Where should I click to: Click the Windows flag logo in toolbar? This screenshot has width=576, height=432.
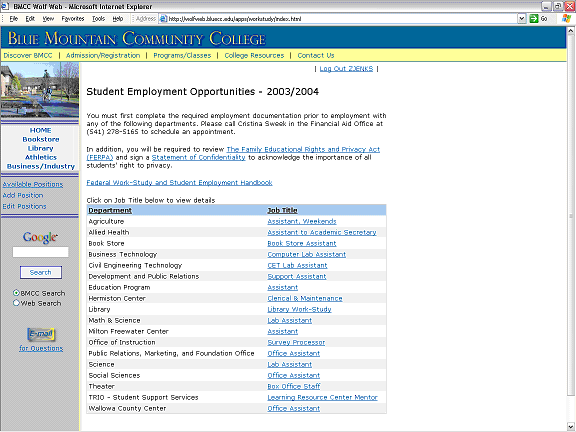coord(566,18)
